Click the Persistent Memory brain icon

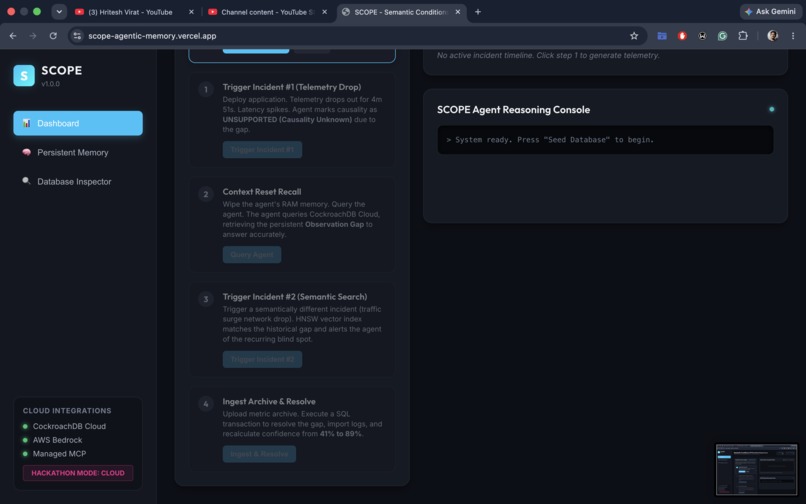tap(26, 152)
